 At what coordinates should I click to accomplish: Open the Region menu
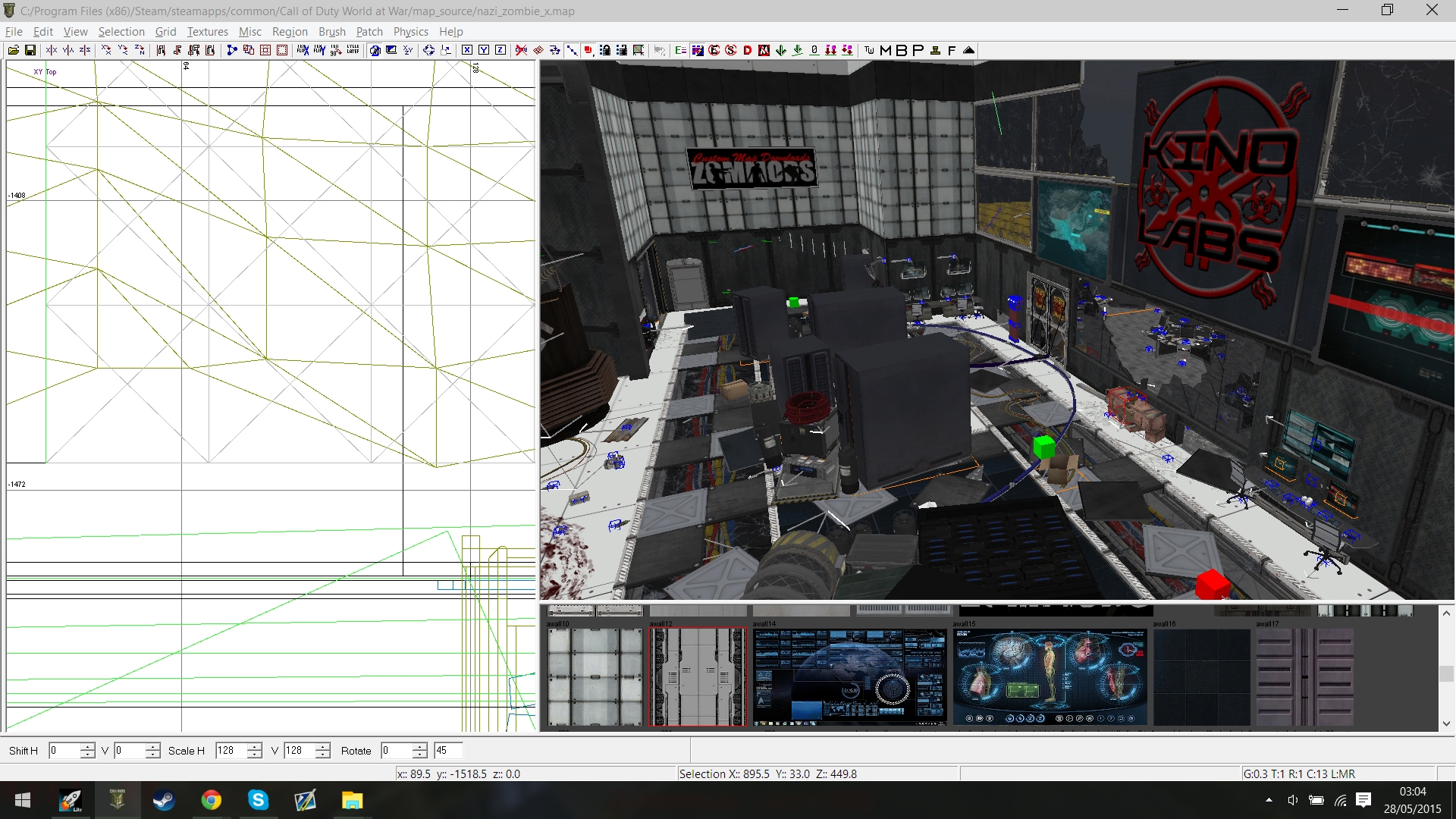(x=290, y=31)
